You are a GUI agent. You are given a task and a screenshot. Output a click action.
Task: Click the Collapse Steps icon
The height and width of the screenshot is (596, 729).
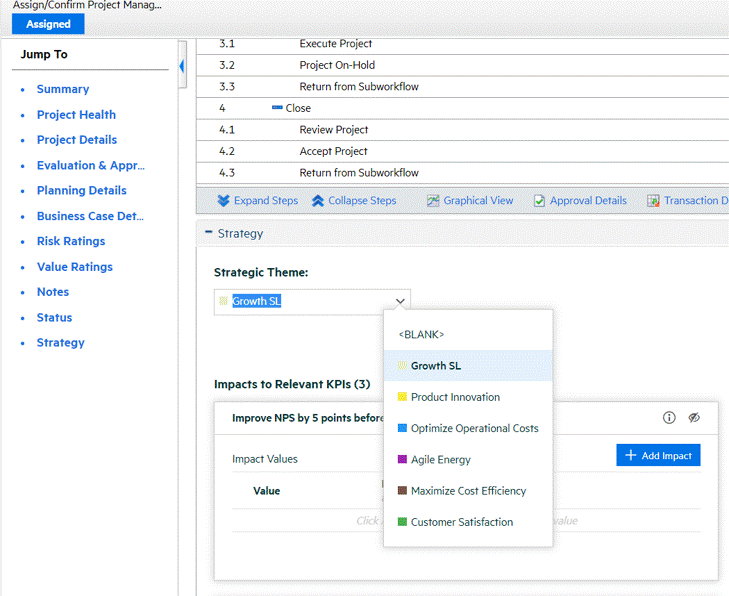click(x=318, y=201)
